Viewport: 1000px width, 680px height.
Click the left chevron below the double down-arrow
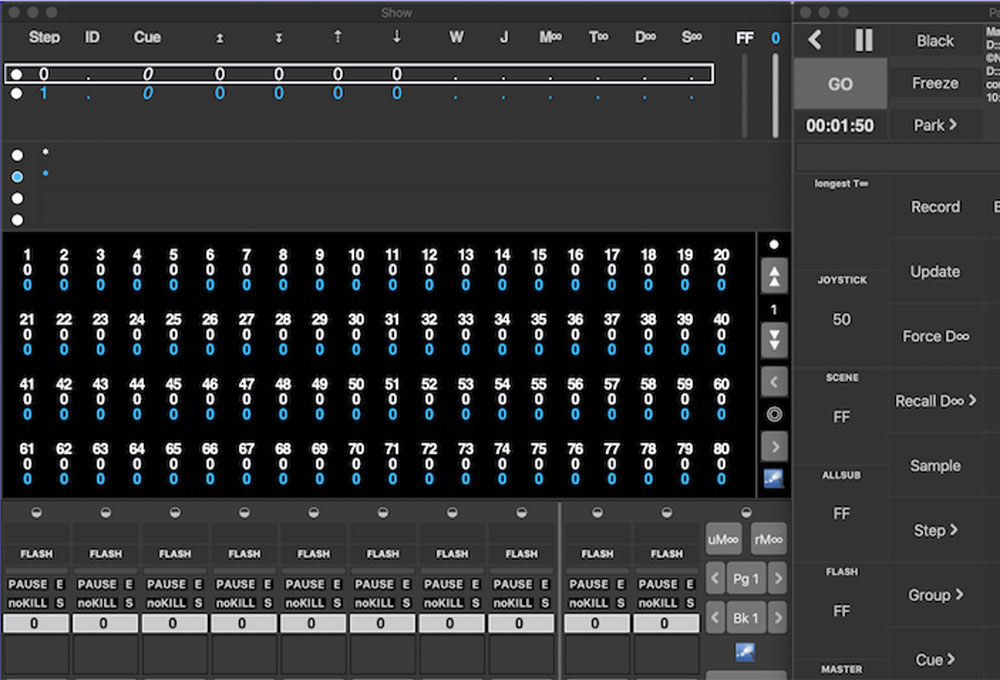click(774, 382)
